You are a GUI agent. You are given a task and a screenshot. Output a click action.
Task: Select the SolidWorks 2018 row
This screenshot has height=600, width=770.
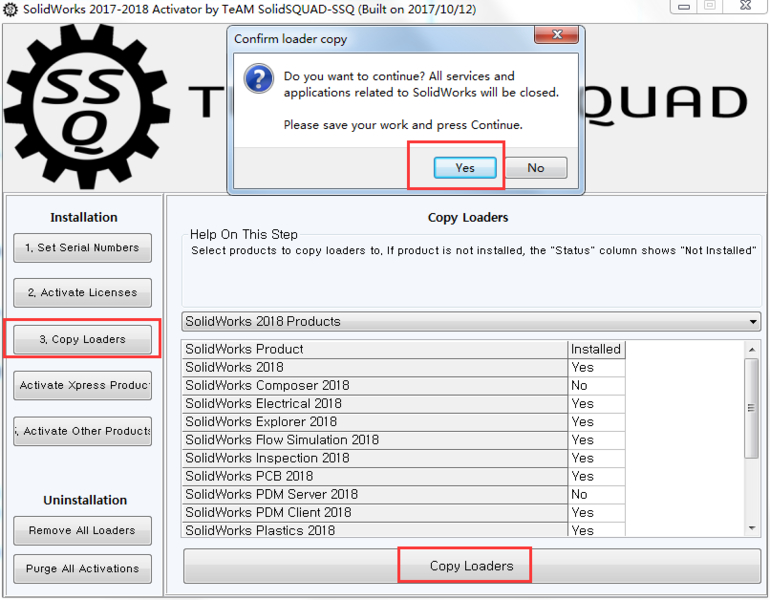(x=404, y=367)
